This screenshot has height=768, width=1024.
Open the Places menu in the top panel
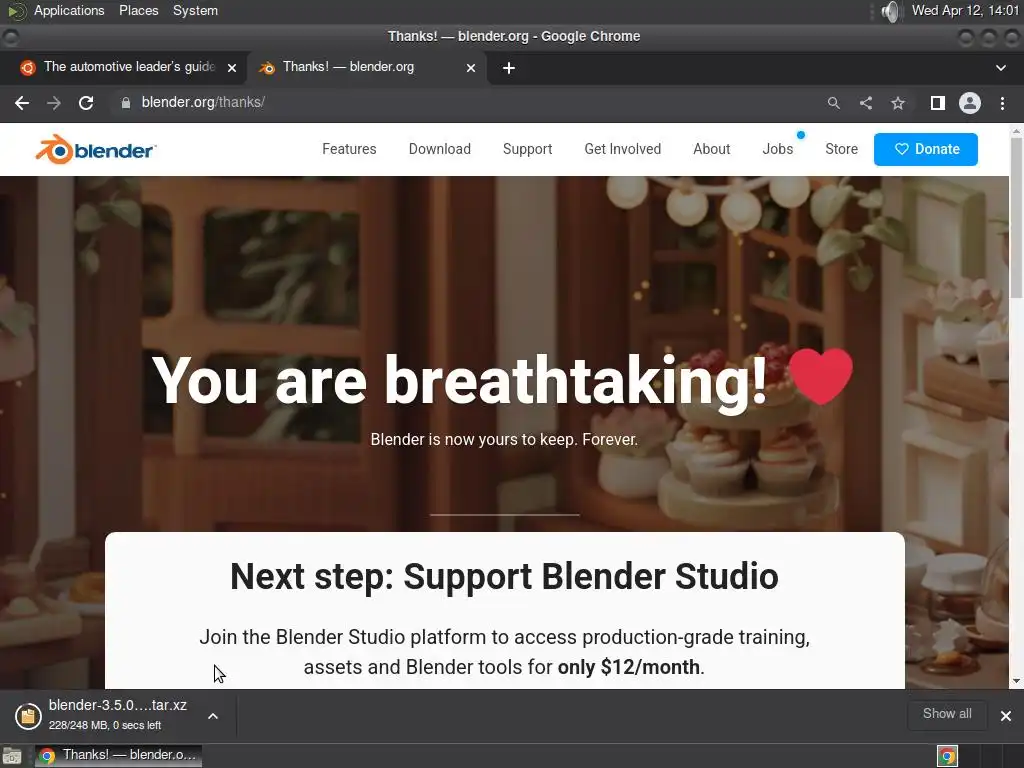[x=138, y=10]
